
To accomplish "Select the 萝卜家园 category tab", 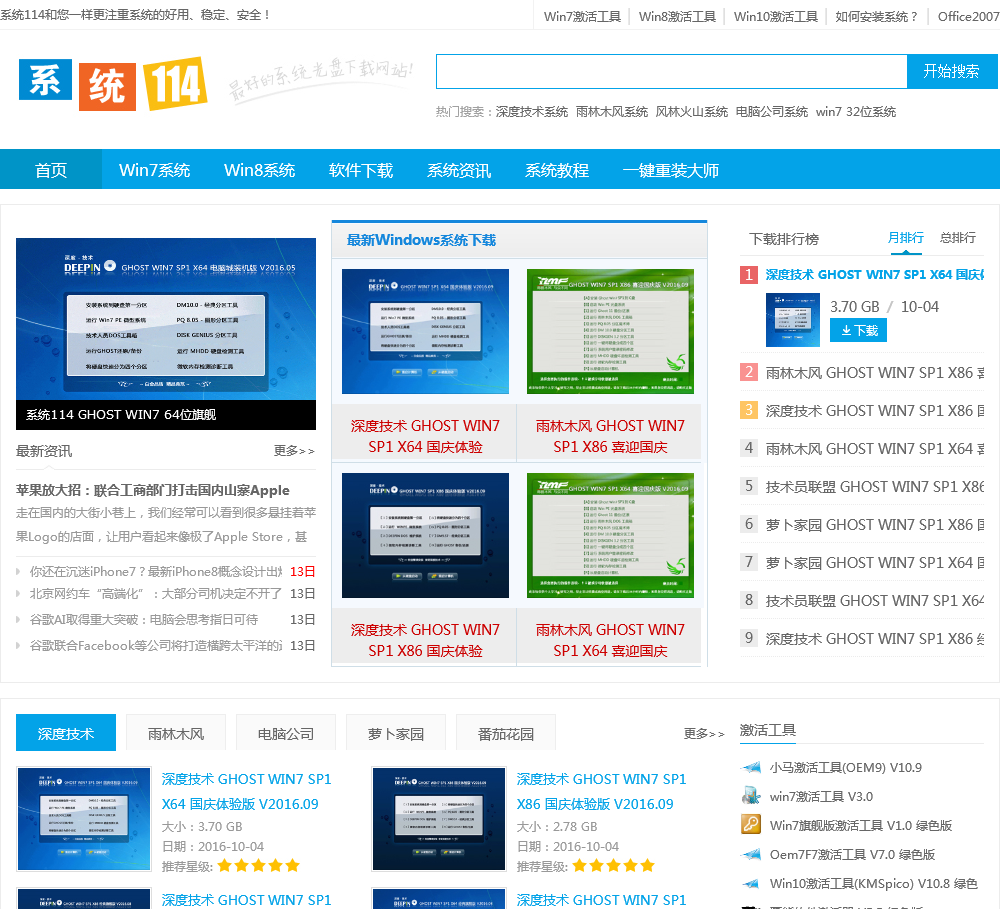I will pos(396,734).
